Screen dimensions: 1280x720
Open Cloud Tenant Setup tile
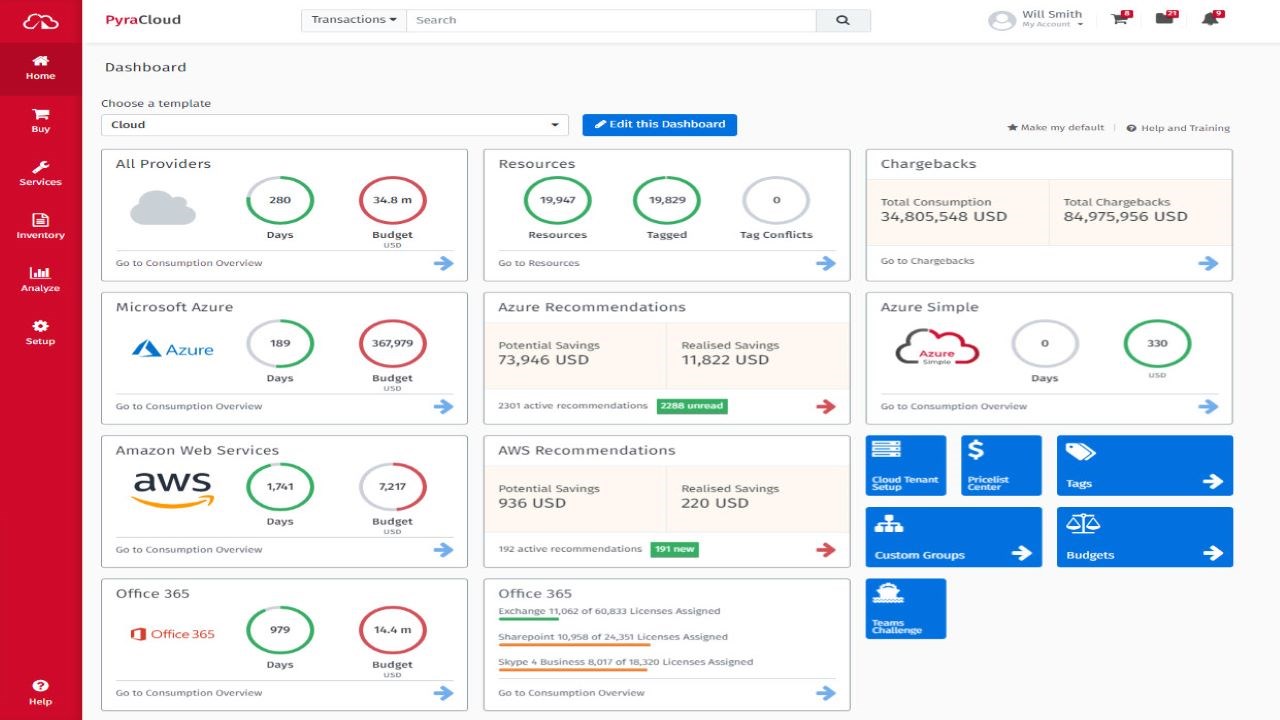tap(906, 465)
